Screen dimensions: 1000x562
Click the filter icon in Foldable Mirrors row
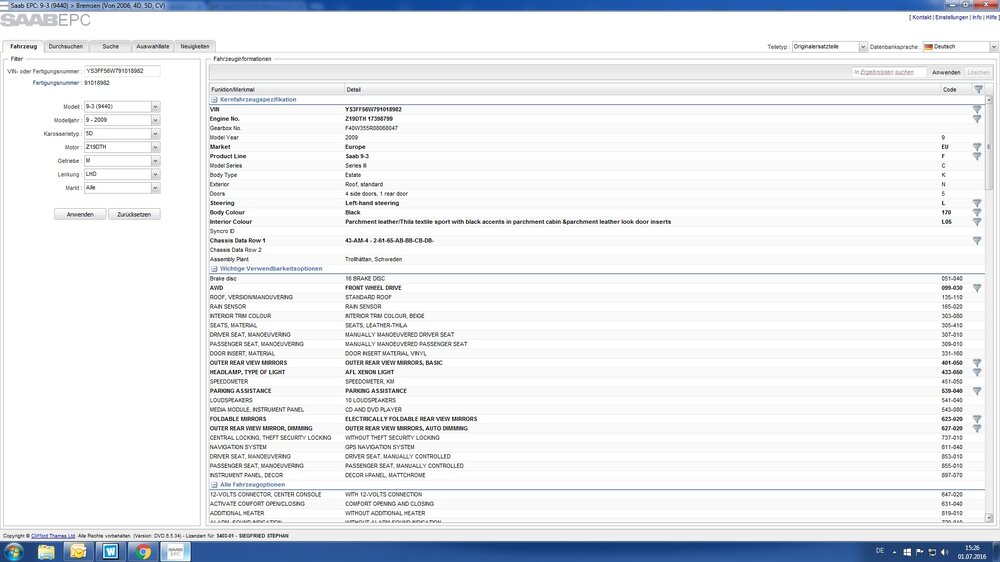point(976,420)
